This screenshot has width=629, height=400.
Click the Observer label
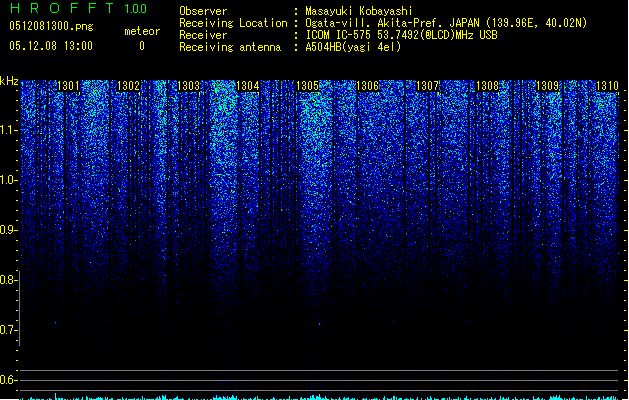(x=203, y=11)
